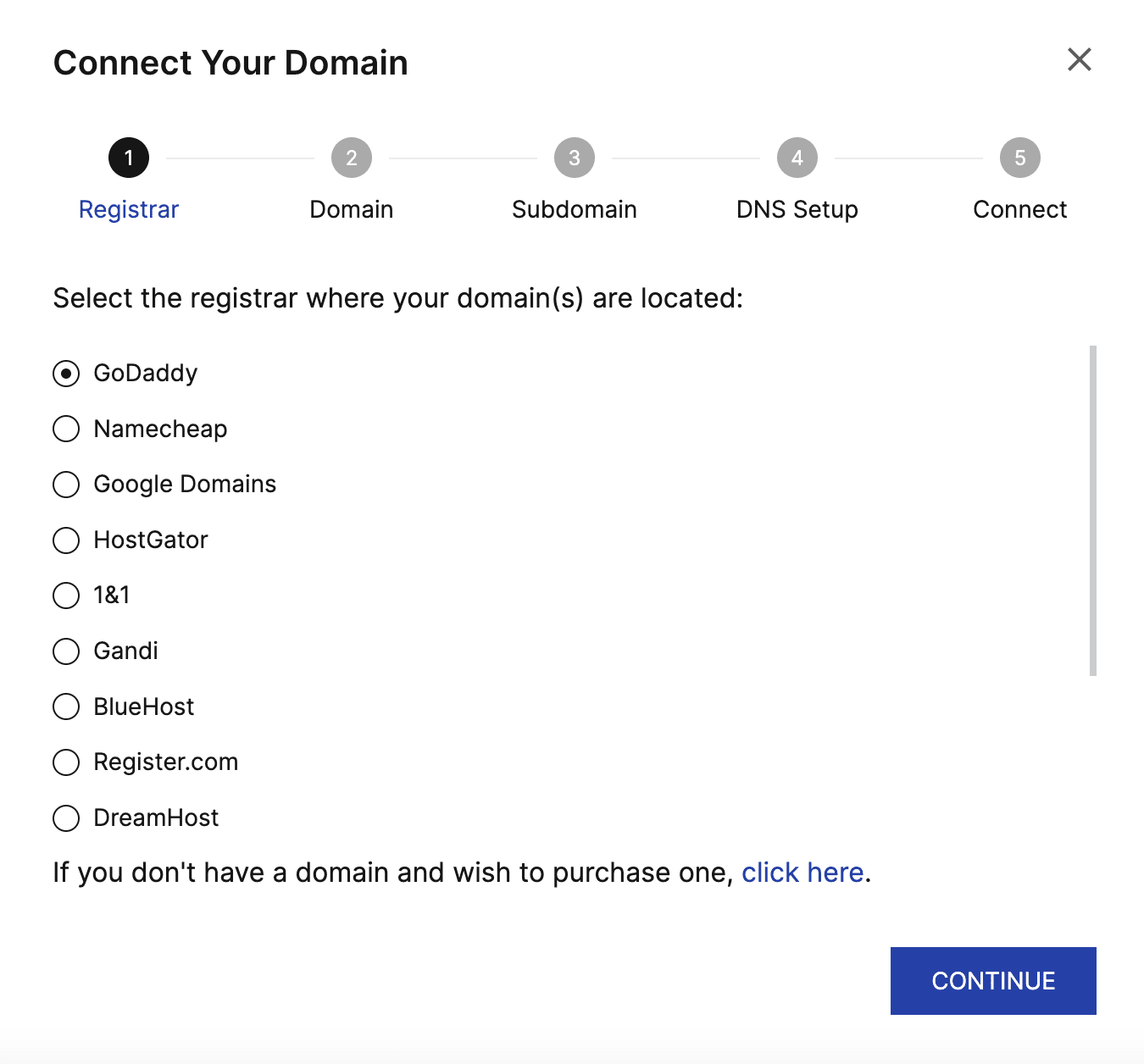The image size is (1144, 1064).
Task: Close the Connect Your Domain dialog
Action: [1079, 59]
